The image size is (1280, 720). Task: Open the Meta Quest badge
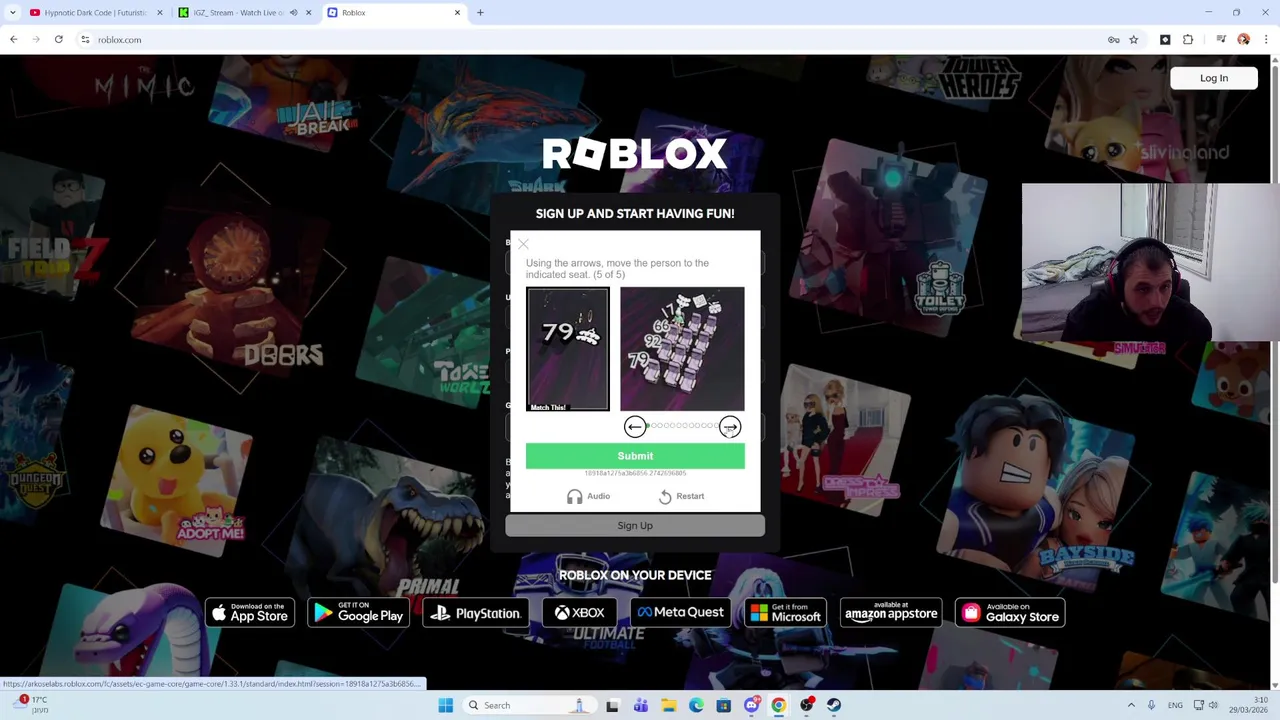coord(681,613)
